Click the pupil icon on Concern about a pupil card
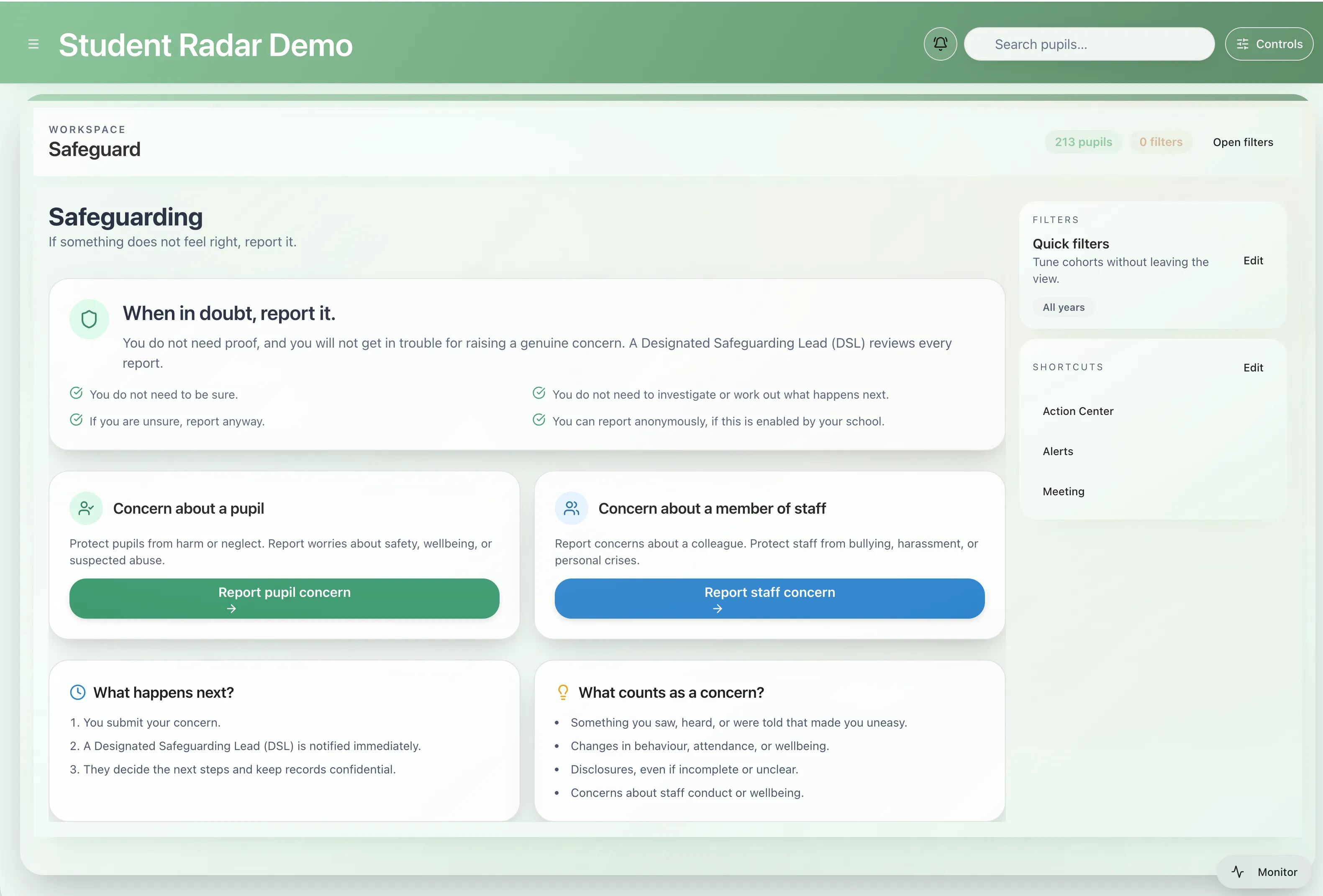Viewport: 1323px width, 896px height. click(86, 508)
